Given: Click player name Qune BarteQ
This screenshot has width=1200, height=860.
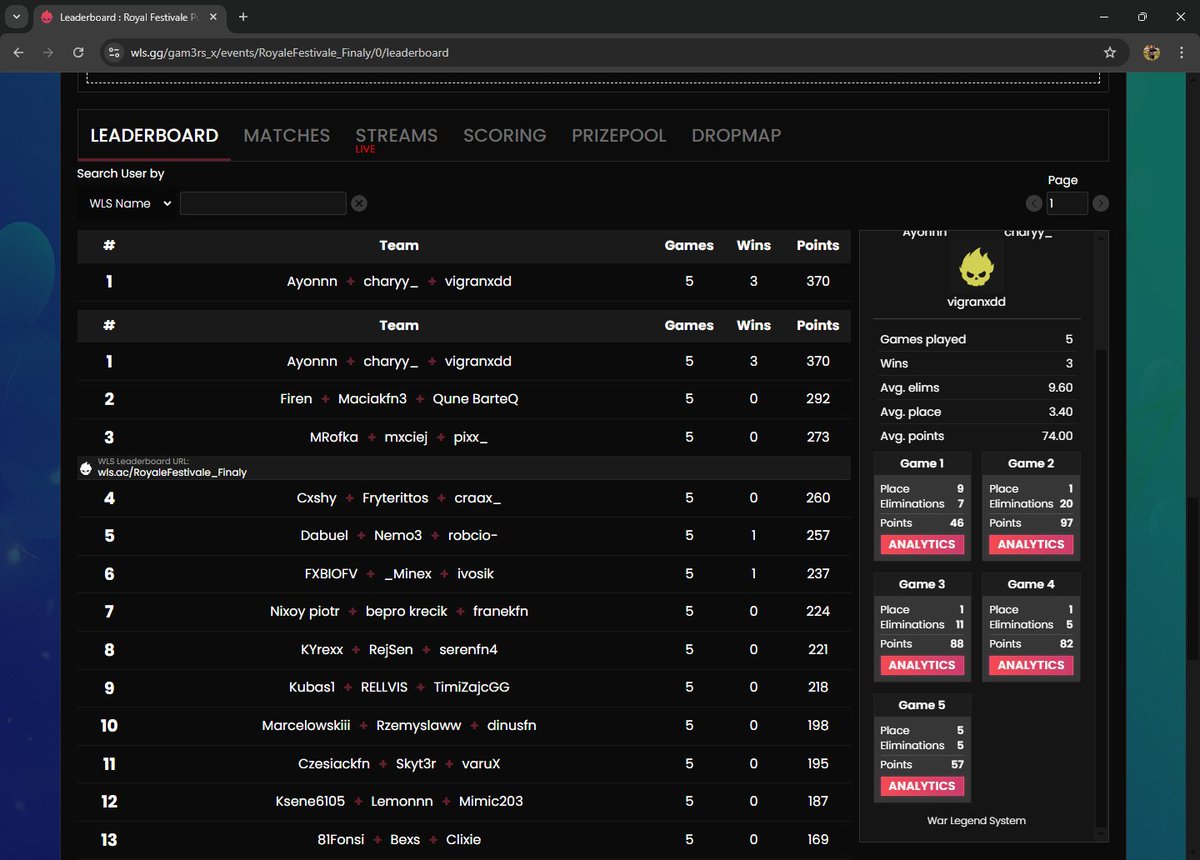Looking at the screenshot, I should (475, 399).
